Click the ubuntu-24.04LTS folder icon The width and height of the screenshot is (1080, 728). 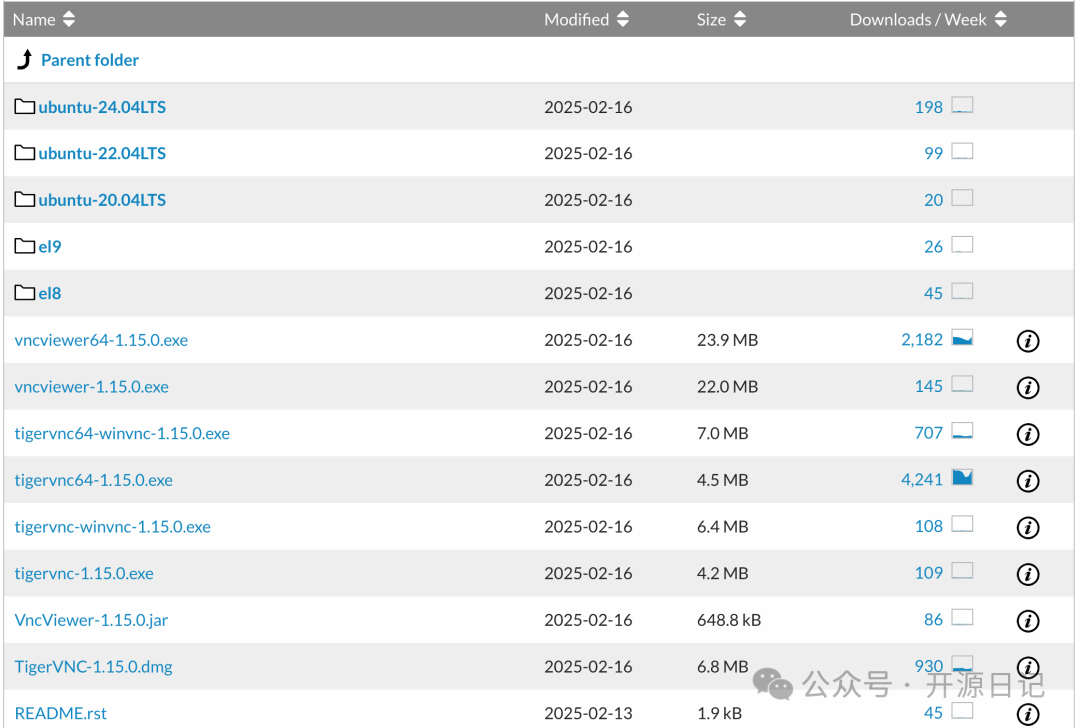[25, 106]
